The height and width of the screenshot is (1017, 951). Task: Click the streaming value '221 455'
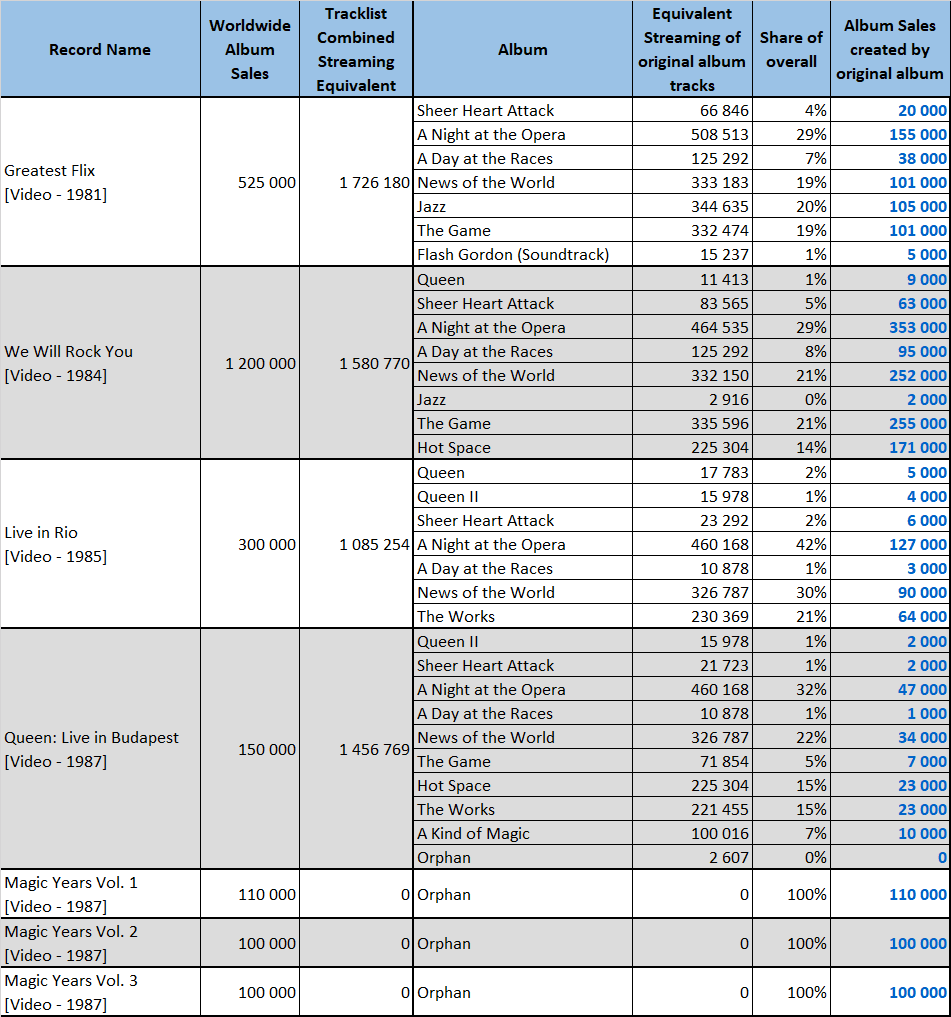tap(719, 810)
